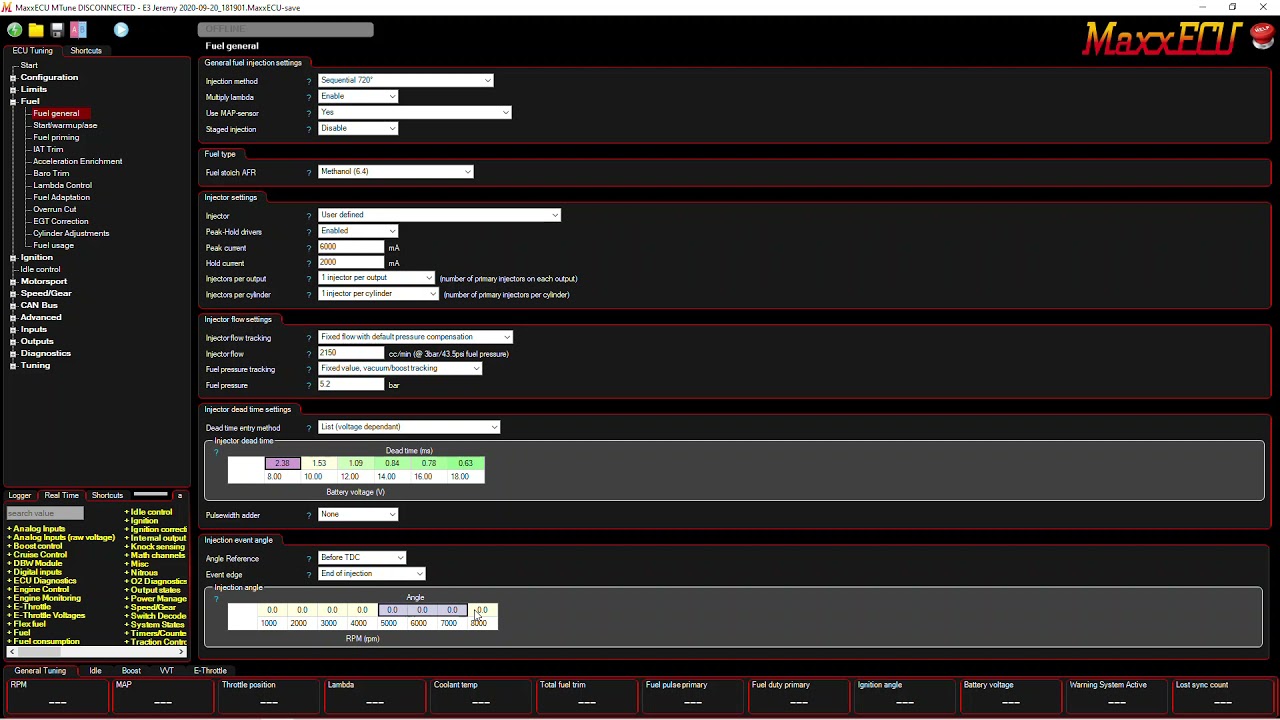Screen dimensions: 1280x720
Task: Expand the Ignition tree node
Action: pyautogui.click(x=13, y=258)
